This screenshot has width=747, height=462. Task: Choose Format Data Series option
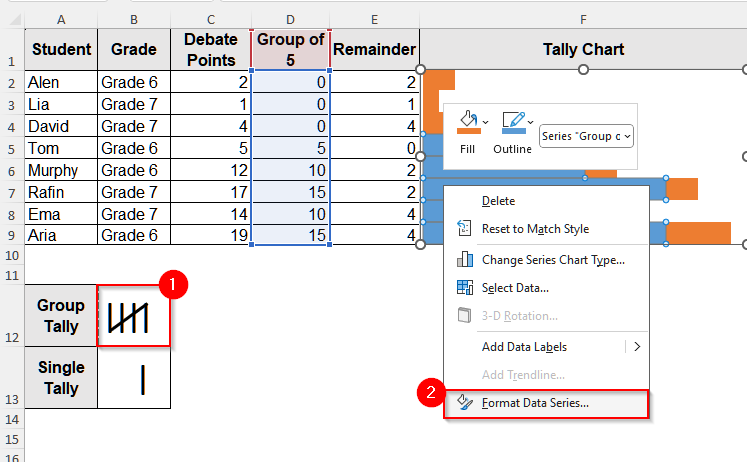546,403
